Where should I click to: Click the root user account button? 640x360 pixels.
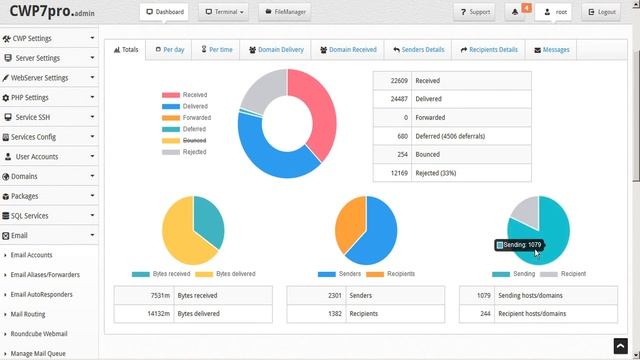pos(553,12)
